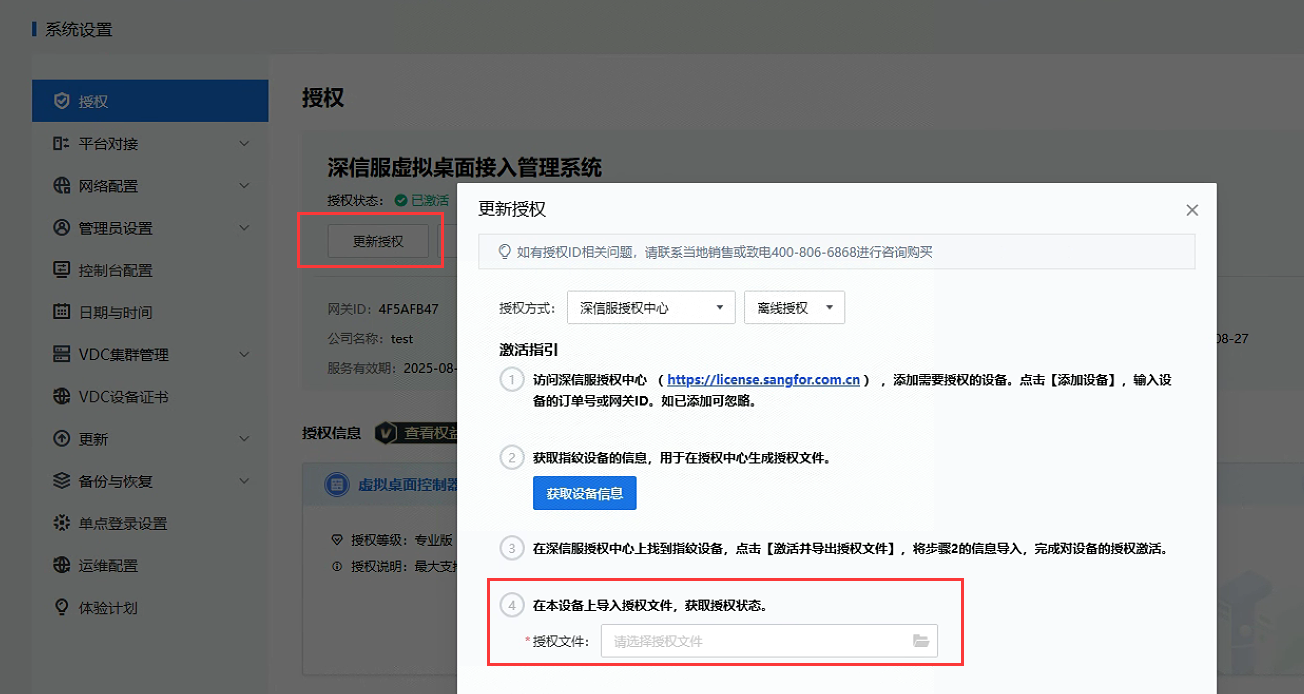Image resolution: width=1304 pixels, height=694 pixels.
Task: Open VDC设备证书 menu item
Action: 123,397
